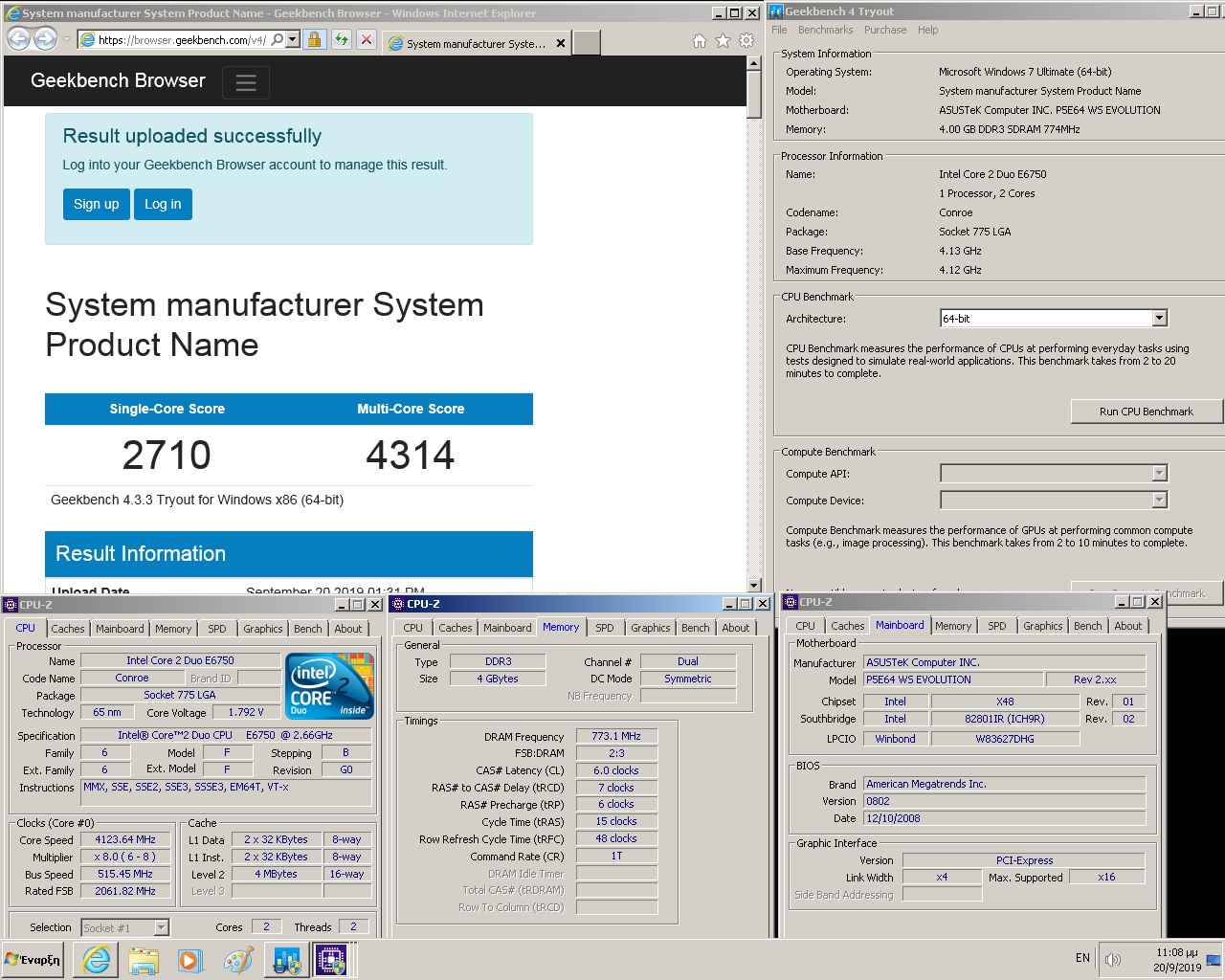Click the IE page vertical scrollbar thumb
Screen dimensions: 1225x980
(754, 94)
